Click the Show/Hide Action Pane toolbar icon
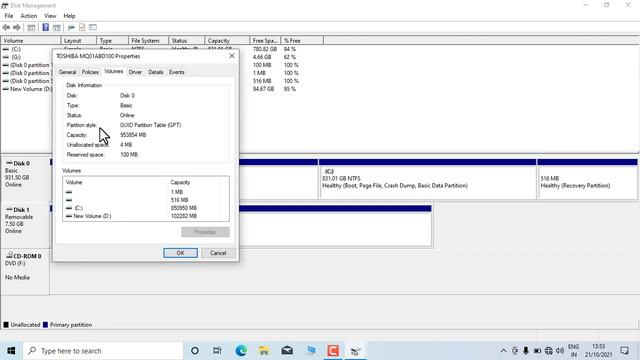 (x=57, y=27)
